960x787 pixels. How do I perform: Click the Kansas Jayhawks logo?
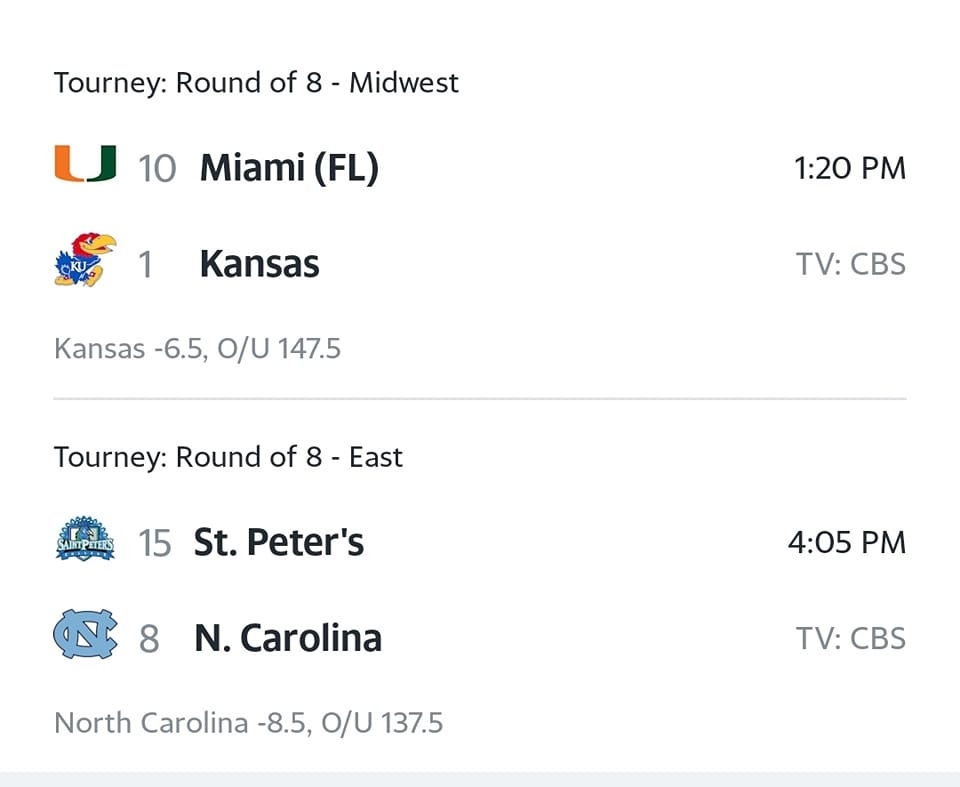click(85, 261)
